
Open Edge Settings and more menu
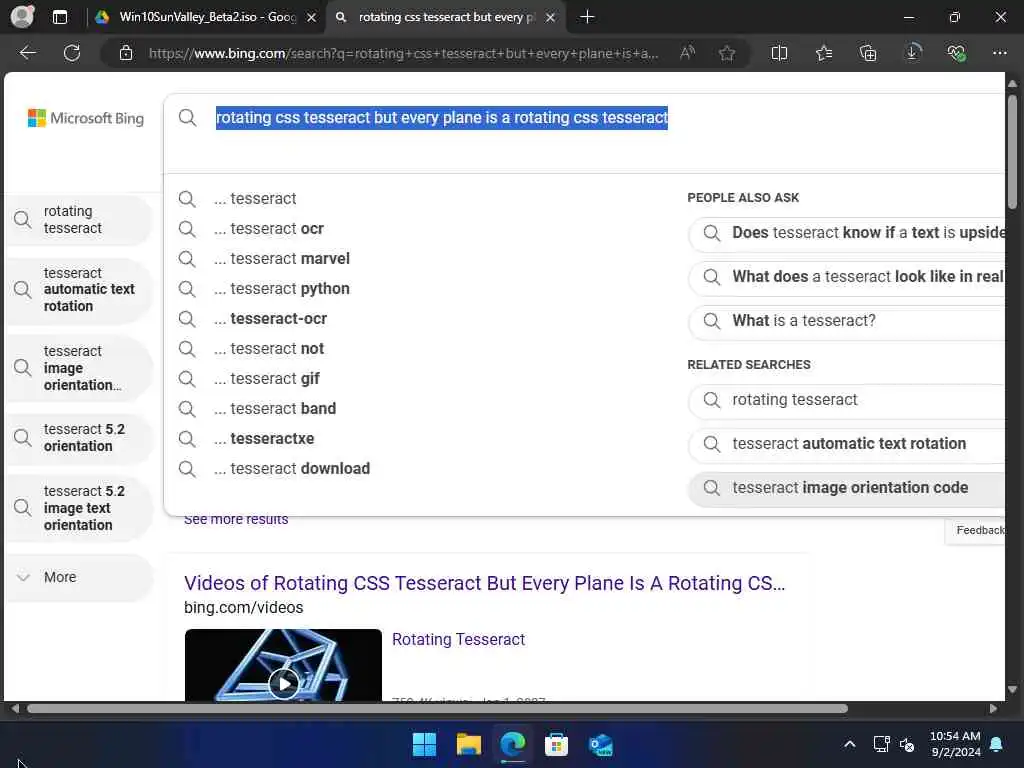[x=999, y=53]
